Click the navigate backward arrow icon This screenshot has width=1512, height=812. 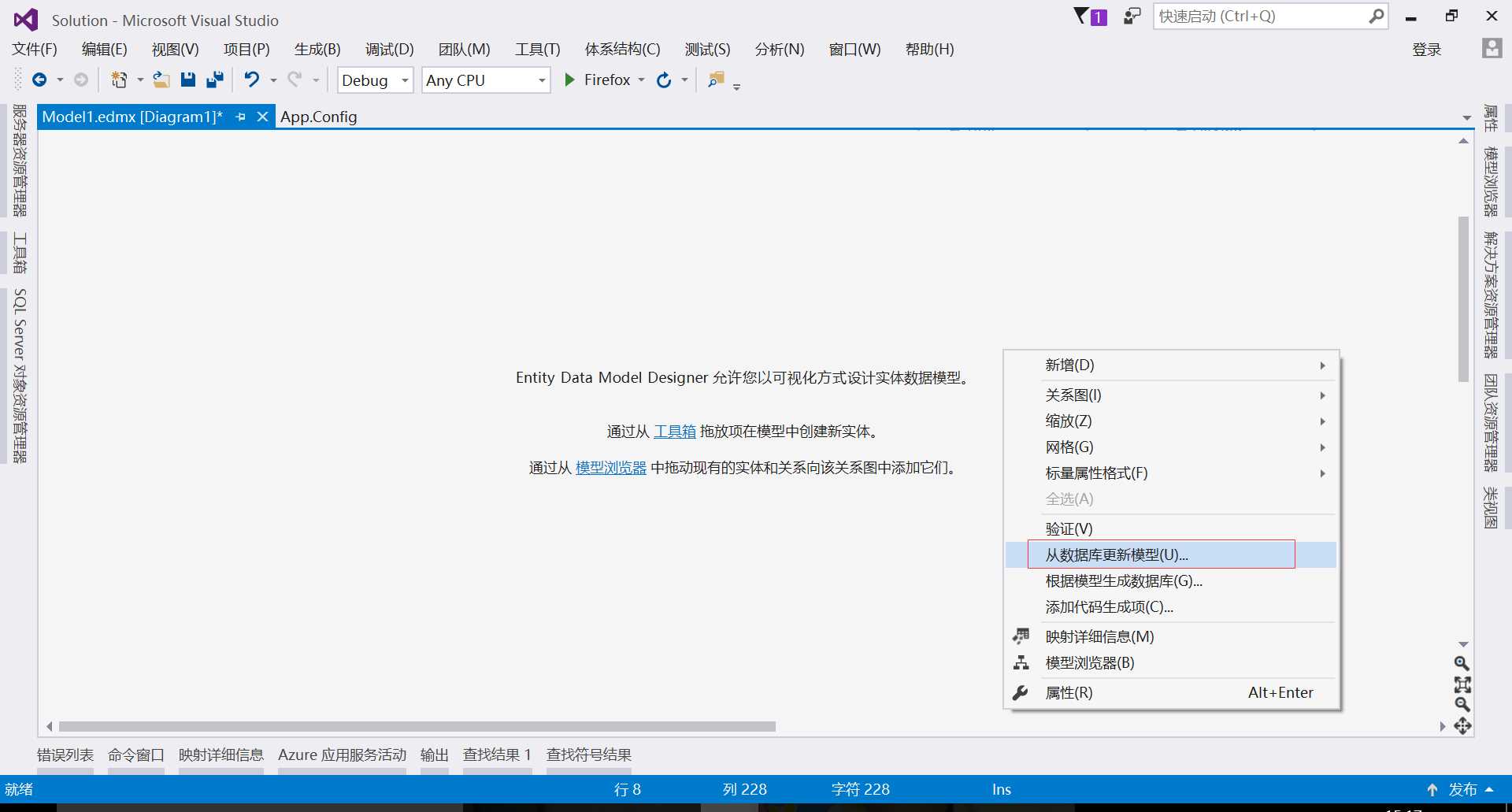coord(39,80)
